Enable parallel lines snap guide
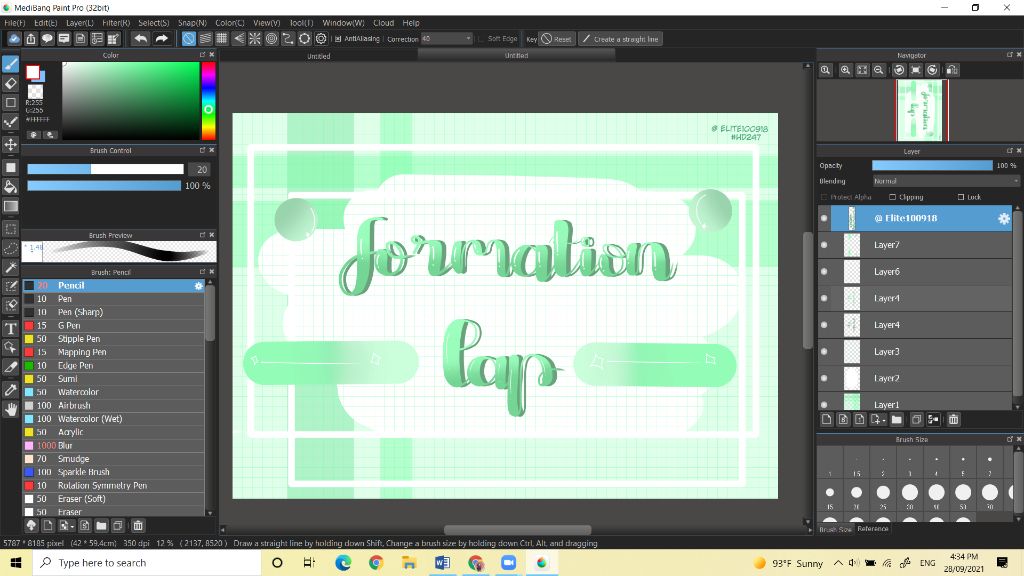The height and width of the screenshot is (576, 1024). point(205,39)
